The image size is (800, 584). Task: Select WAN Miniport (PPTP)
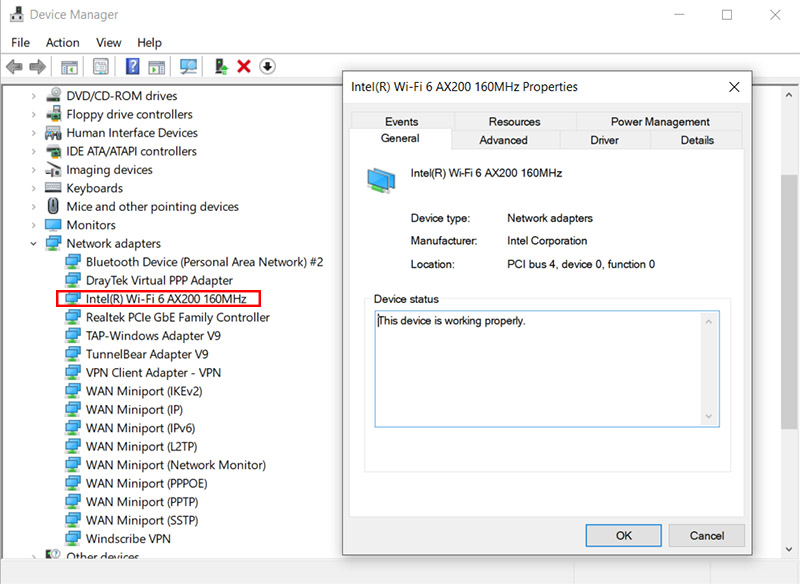142,501
